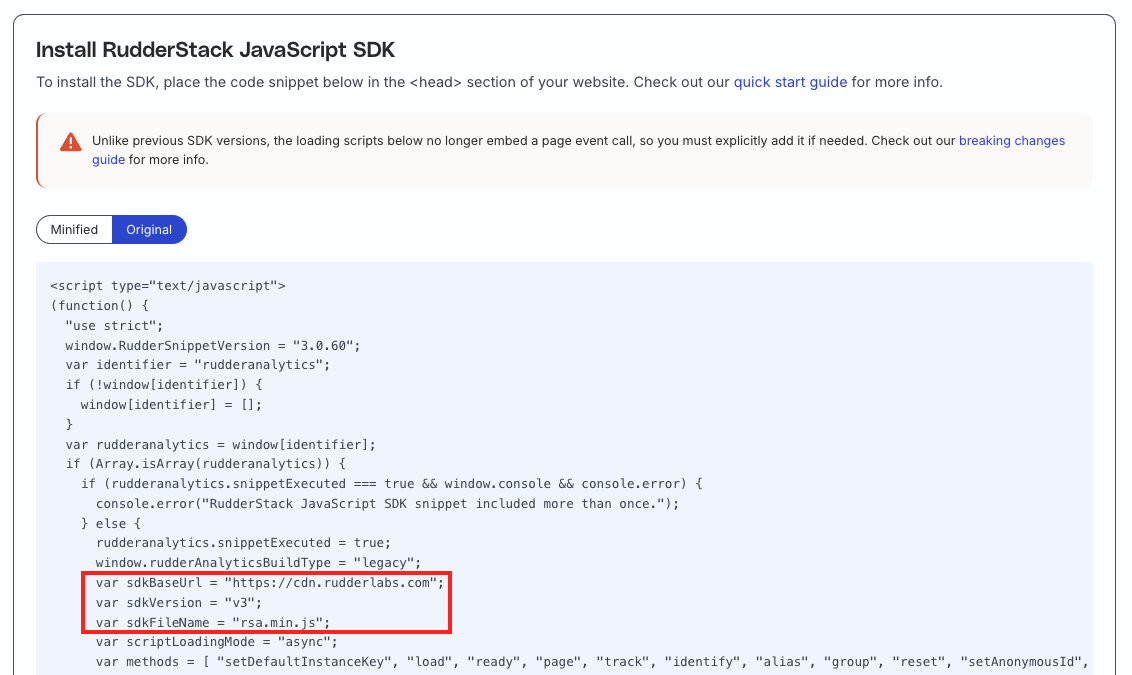Open the breaking changes guide link

click(1011, 141)
